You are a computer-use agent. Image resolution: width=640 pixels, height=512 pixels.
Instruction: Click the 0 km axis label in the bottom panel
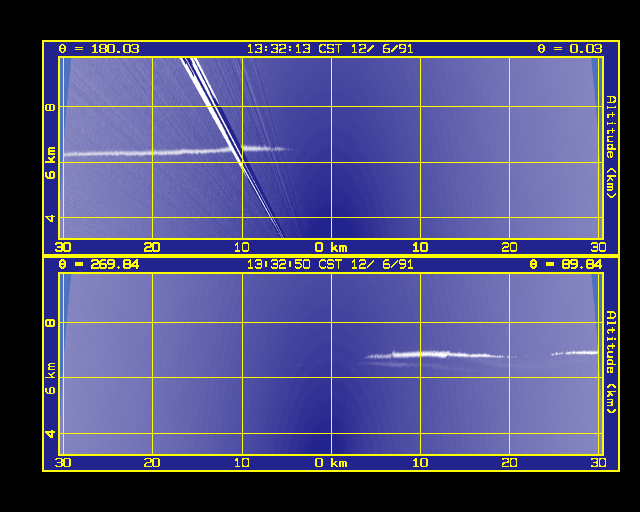(x=331, y=463)
